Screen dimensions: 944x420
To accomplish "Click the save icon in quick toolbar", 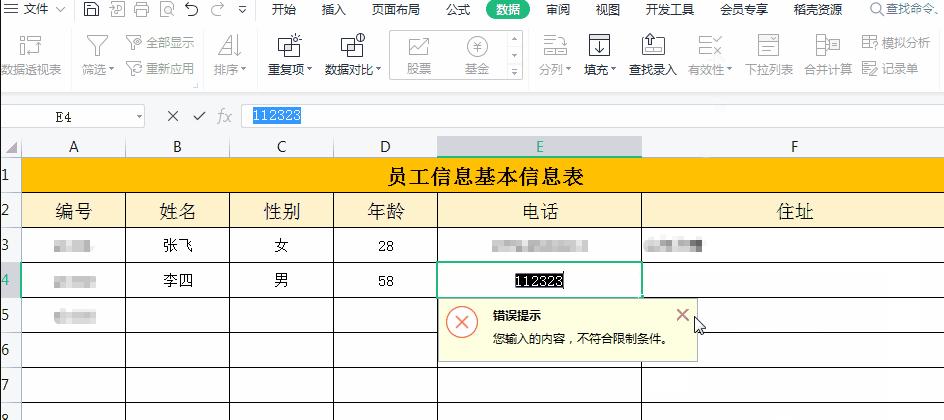I will [91, 10].
